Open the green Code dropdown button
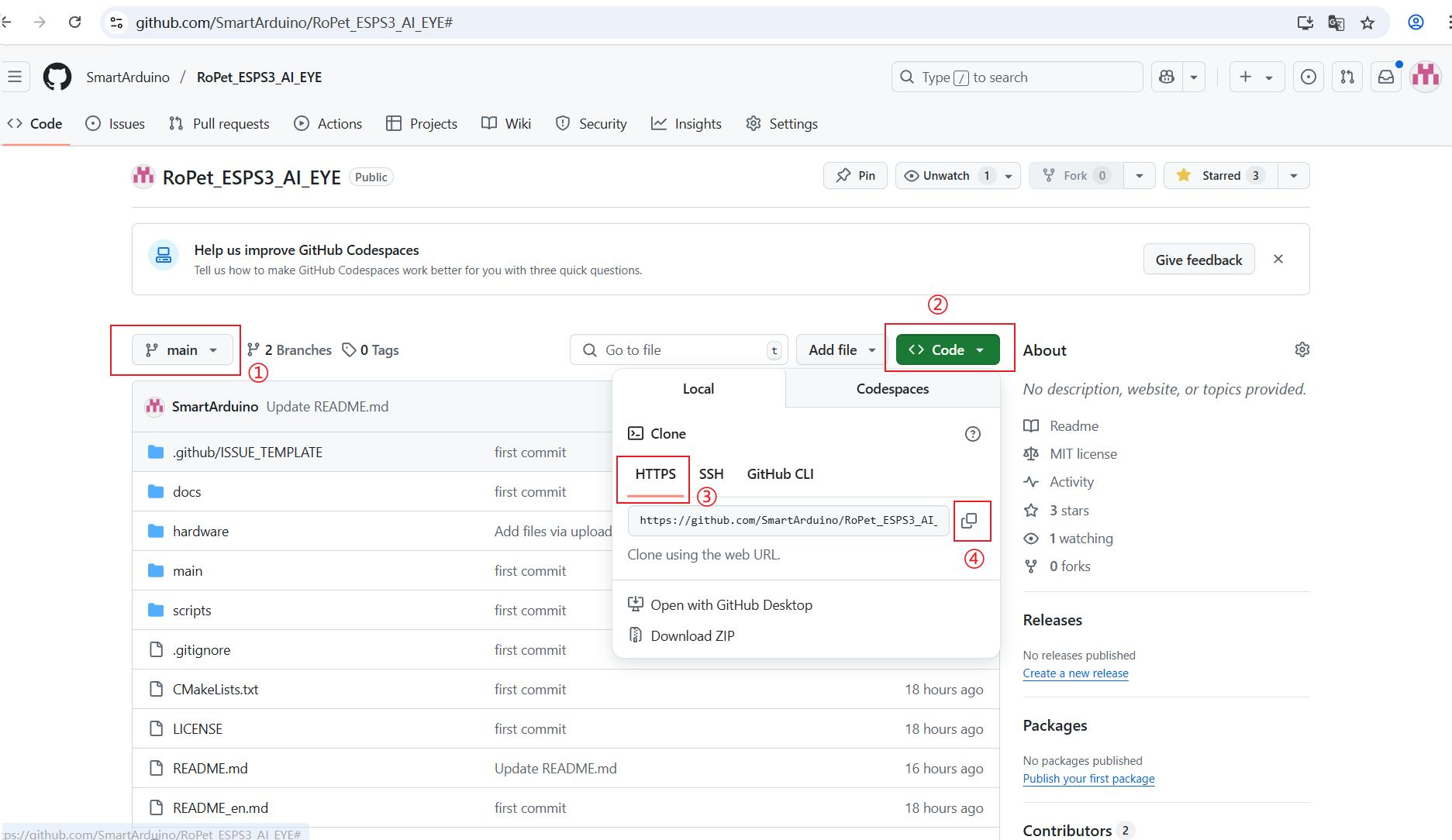 (947, 350)
